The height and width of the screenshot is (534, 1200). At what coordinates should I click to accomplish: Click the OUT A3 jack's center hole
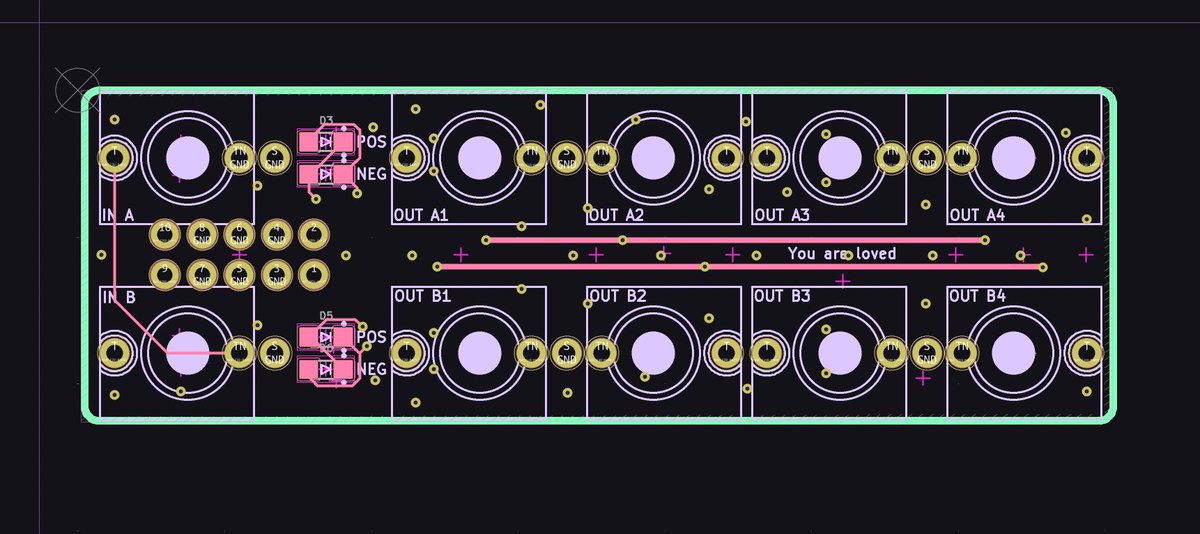pyautogui.click(x=840, y=157)
